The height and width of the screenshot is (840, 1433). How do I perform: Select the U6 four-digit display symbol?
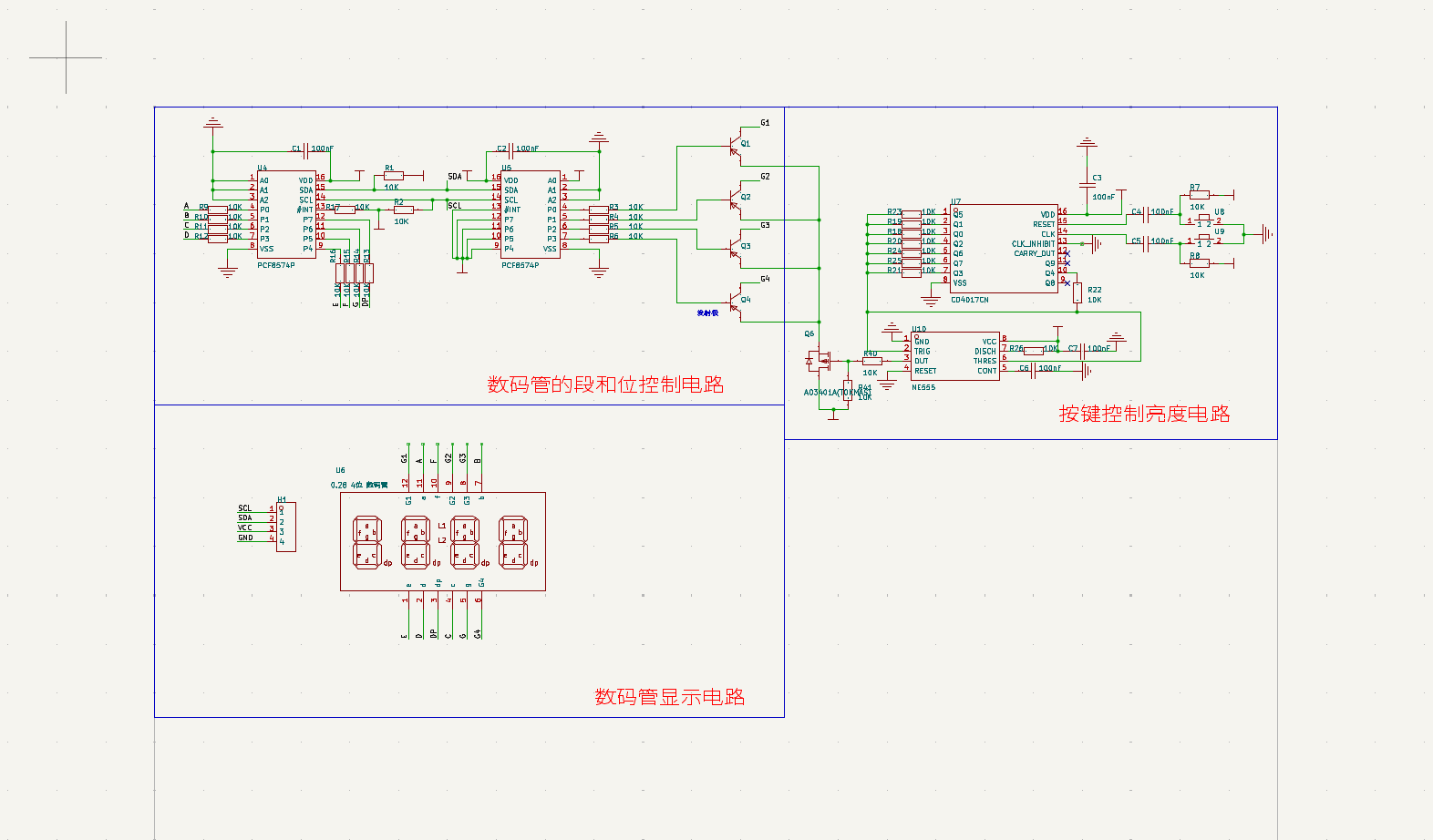coord(443,542)
